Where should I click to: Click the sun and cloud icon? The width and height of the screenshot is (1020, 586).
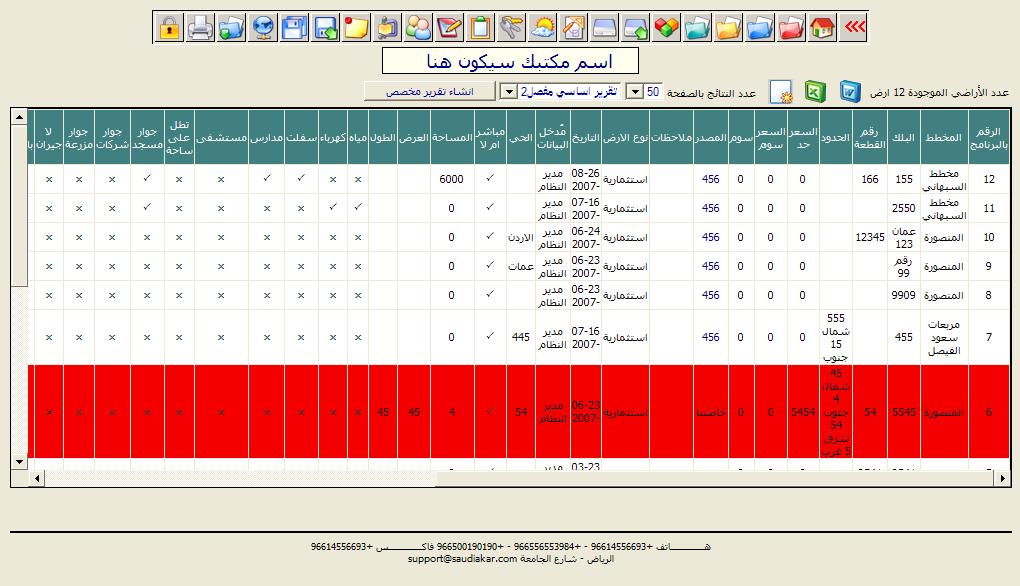543,28
